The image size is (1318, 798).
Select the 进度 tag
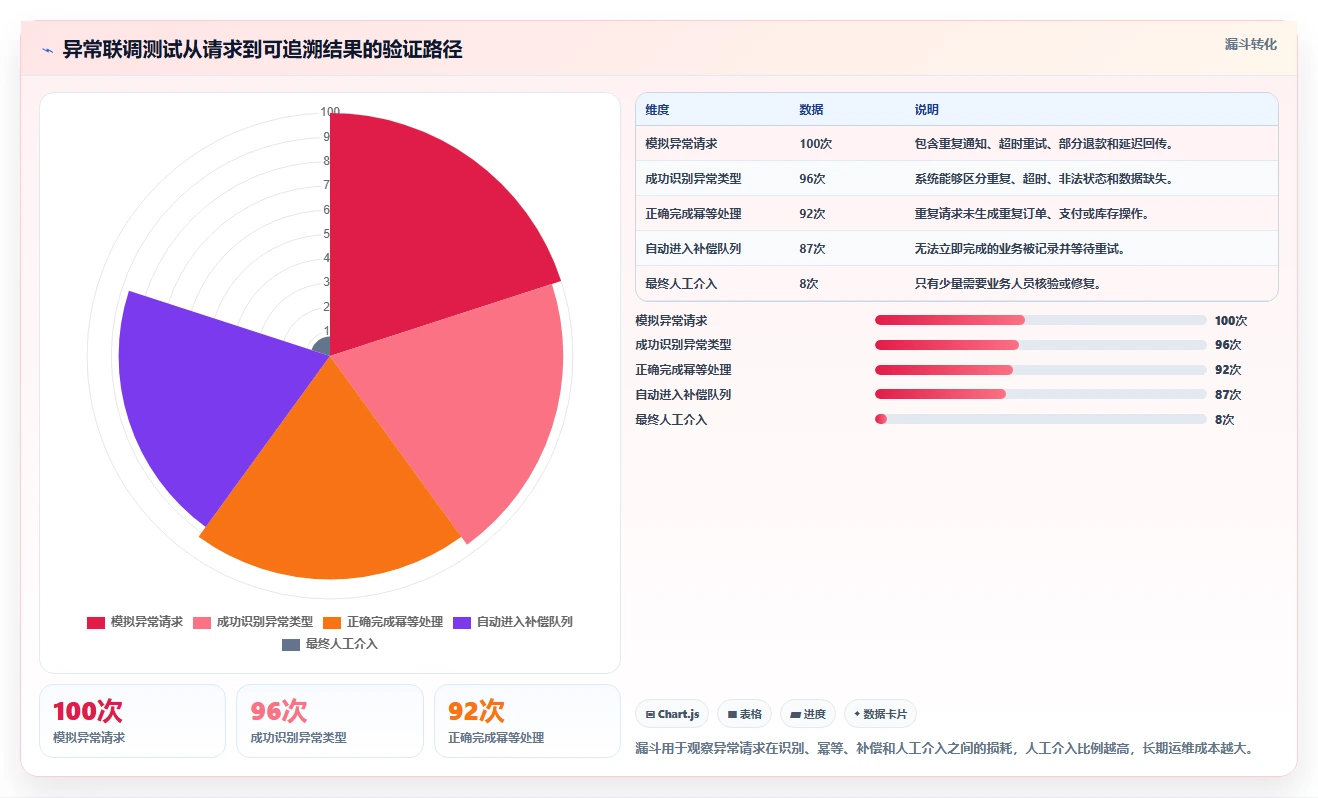pos(808,714)
